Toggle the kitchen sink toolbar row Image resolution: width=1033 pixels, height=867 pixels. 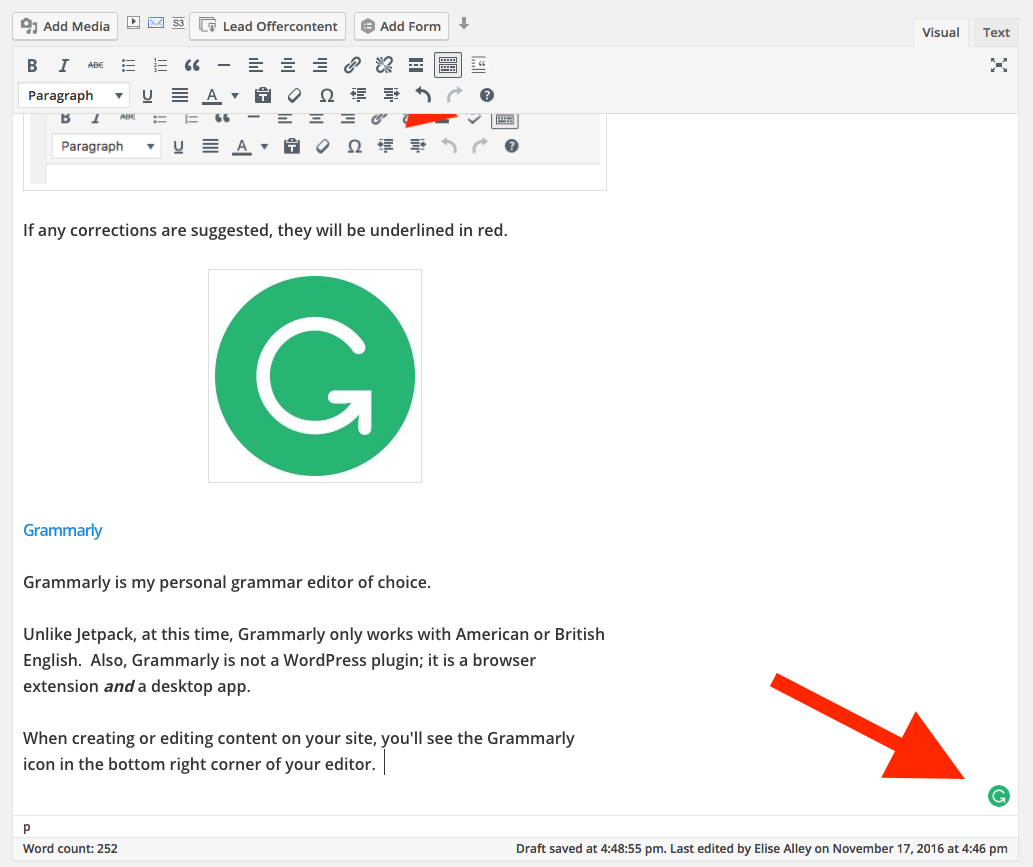[447, 65]
